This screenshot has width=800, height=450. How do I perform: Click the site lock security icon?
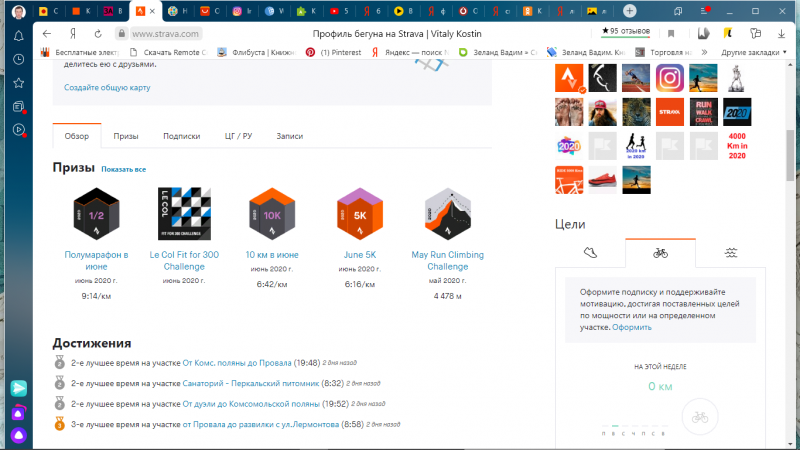[121, 34]
